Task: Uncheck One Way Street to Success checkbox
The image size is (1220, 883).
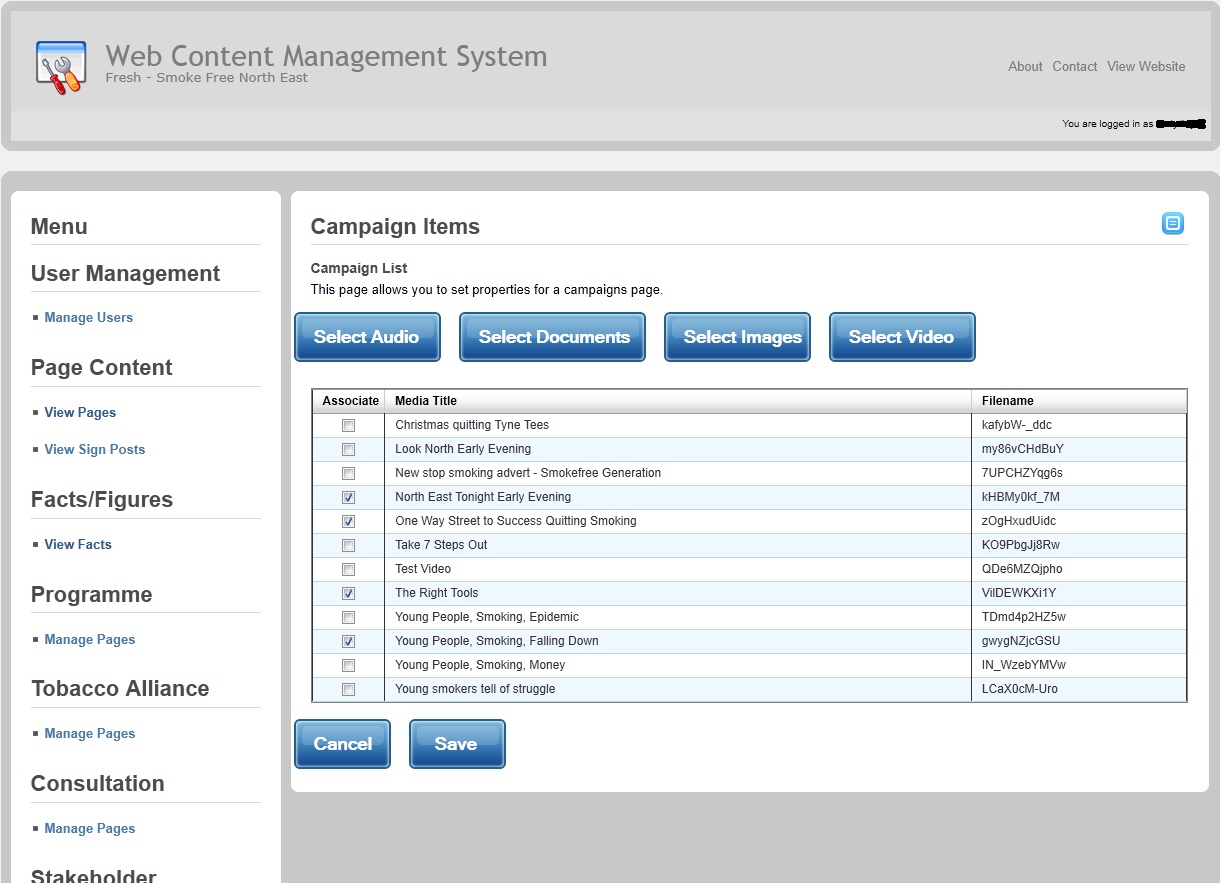Action: (x=348, y=521)
